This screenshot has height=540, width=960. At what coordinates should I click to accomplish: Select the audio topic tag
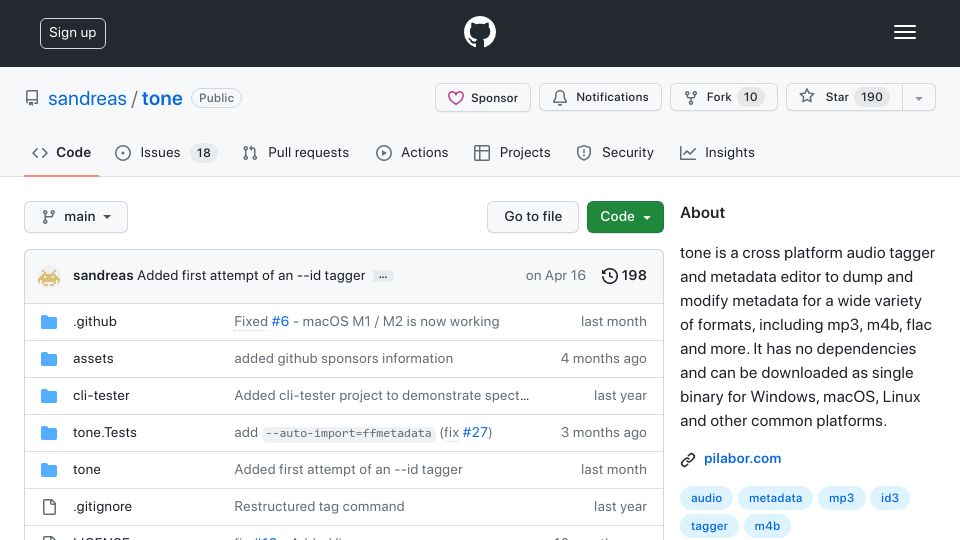point(706,498)
